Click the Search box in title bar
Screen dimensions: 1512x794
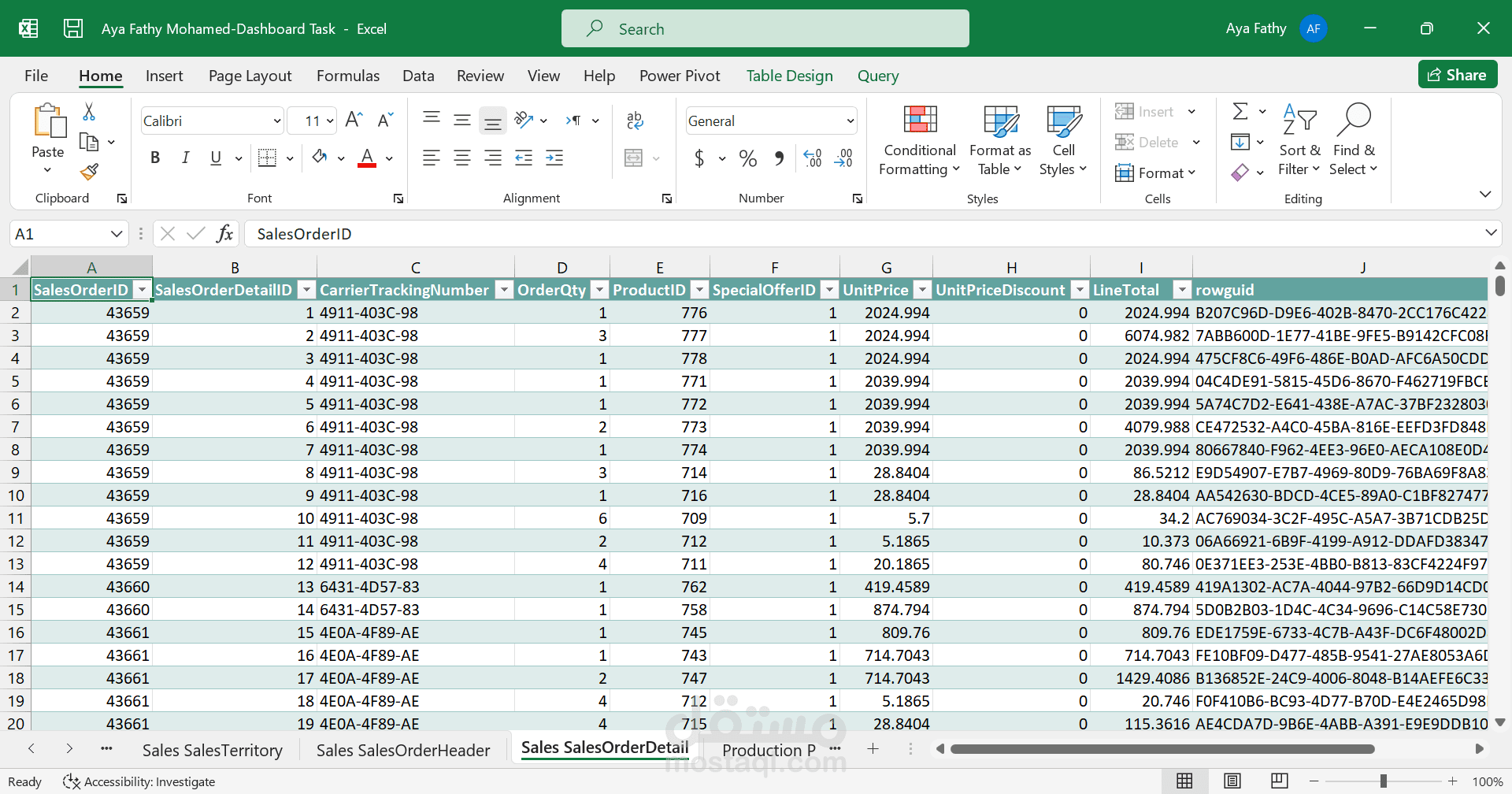765,29
